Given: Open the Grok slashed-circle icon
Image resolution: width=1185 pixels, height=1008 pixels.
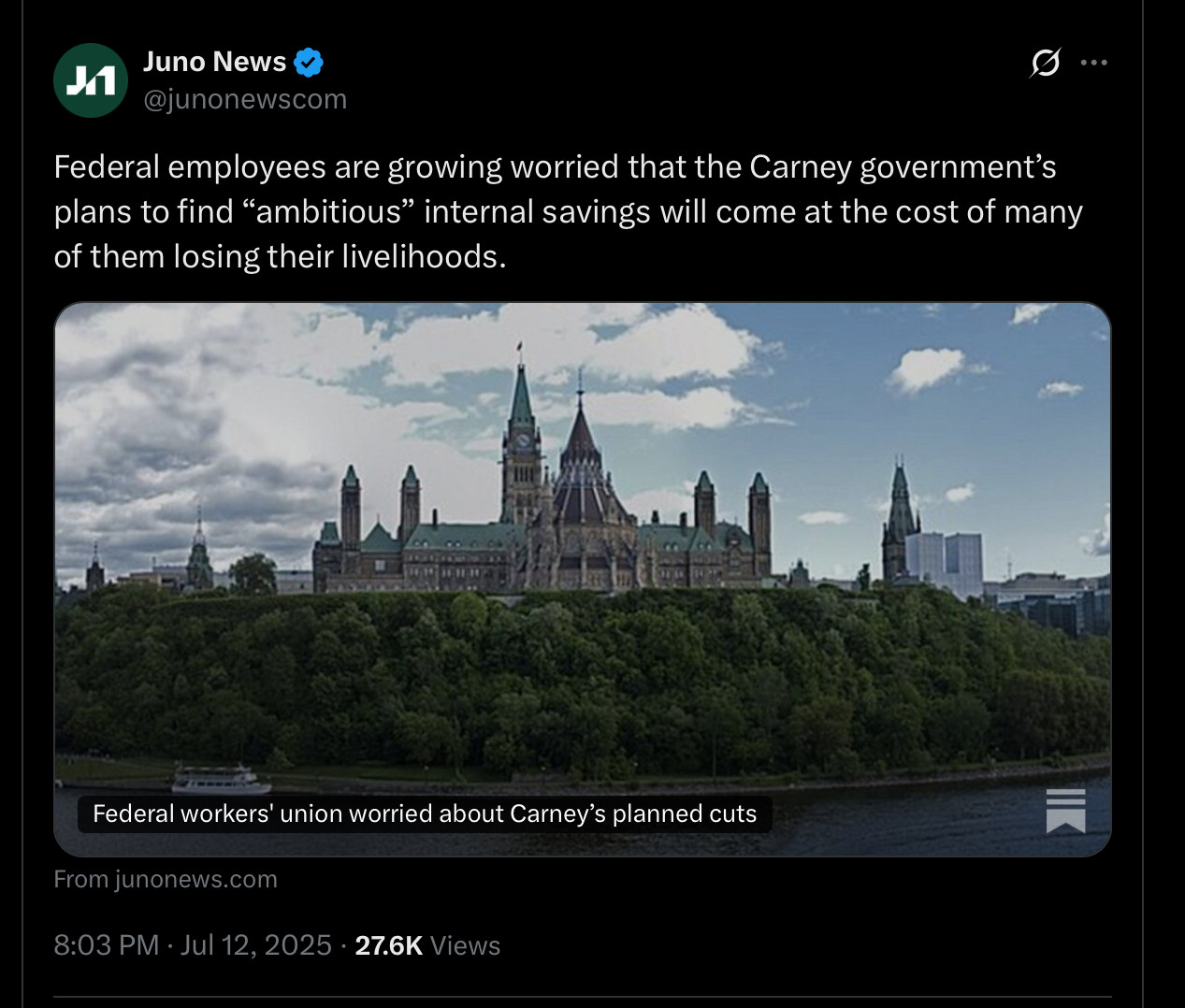Looking at the screenshot, I should [1045, 63].
